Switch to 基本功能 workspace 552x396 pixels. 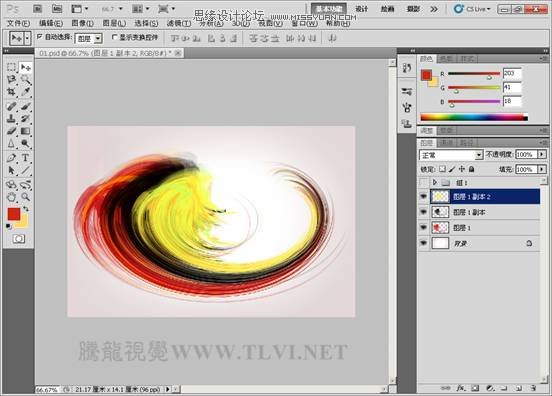[329, 9]
